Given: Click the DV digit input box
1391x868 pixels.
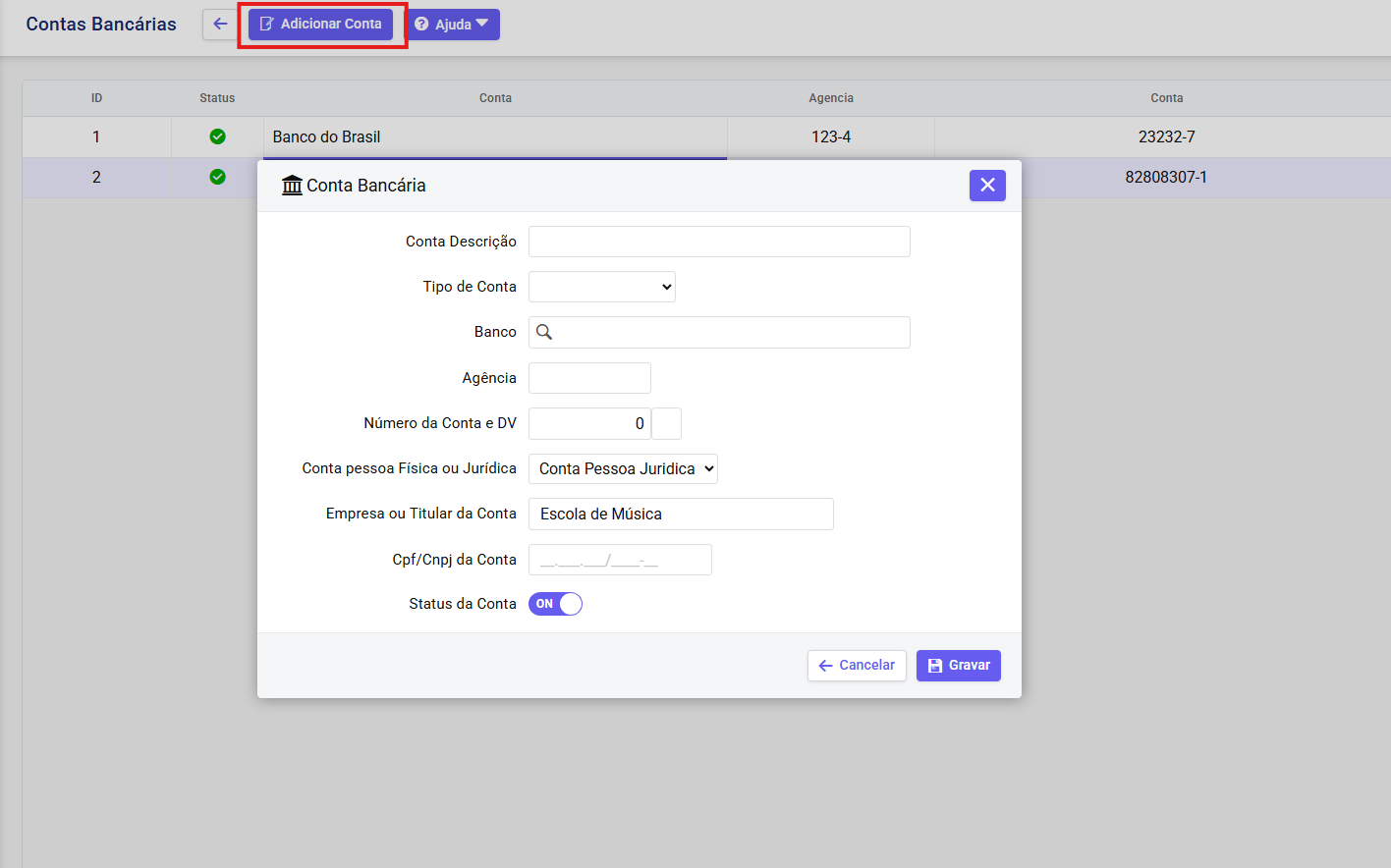Looking at the screenshot, I should click(x=666, y=423).
